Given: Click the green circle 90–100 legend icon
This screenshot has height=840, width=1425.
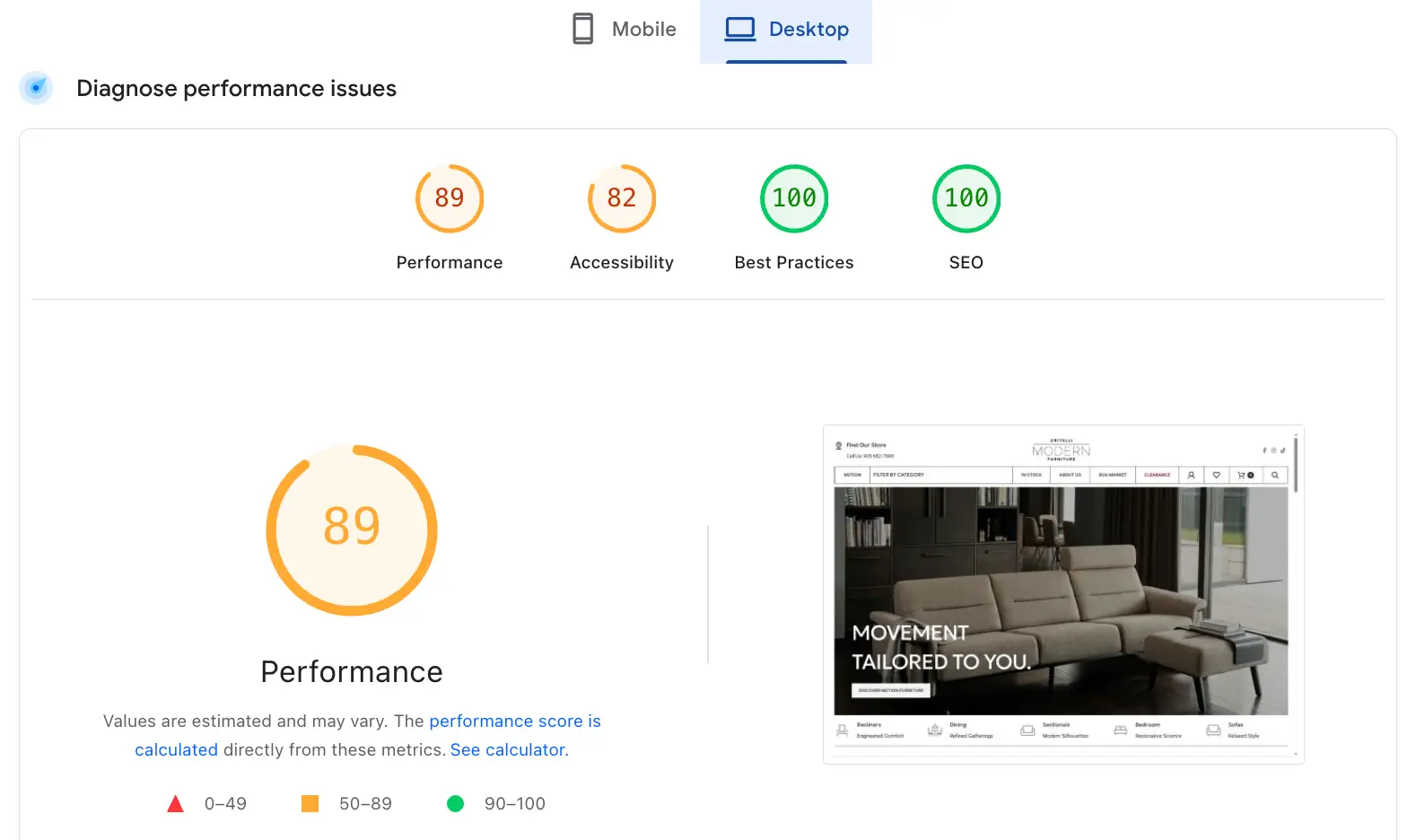Looking at the screenshot, I should (x=456, y=804).
